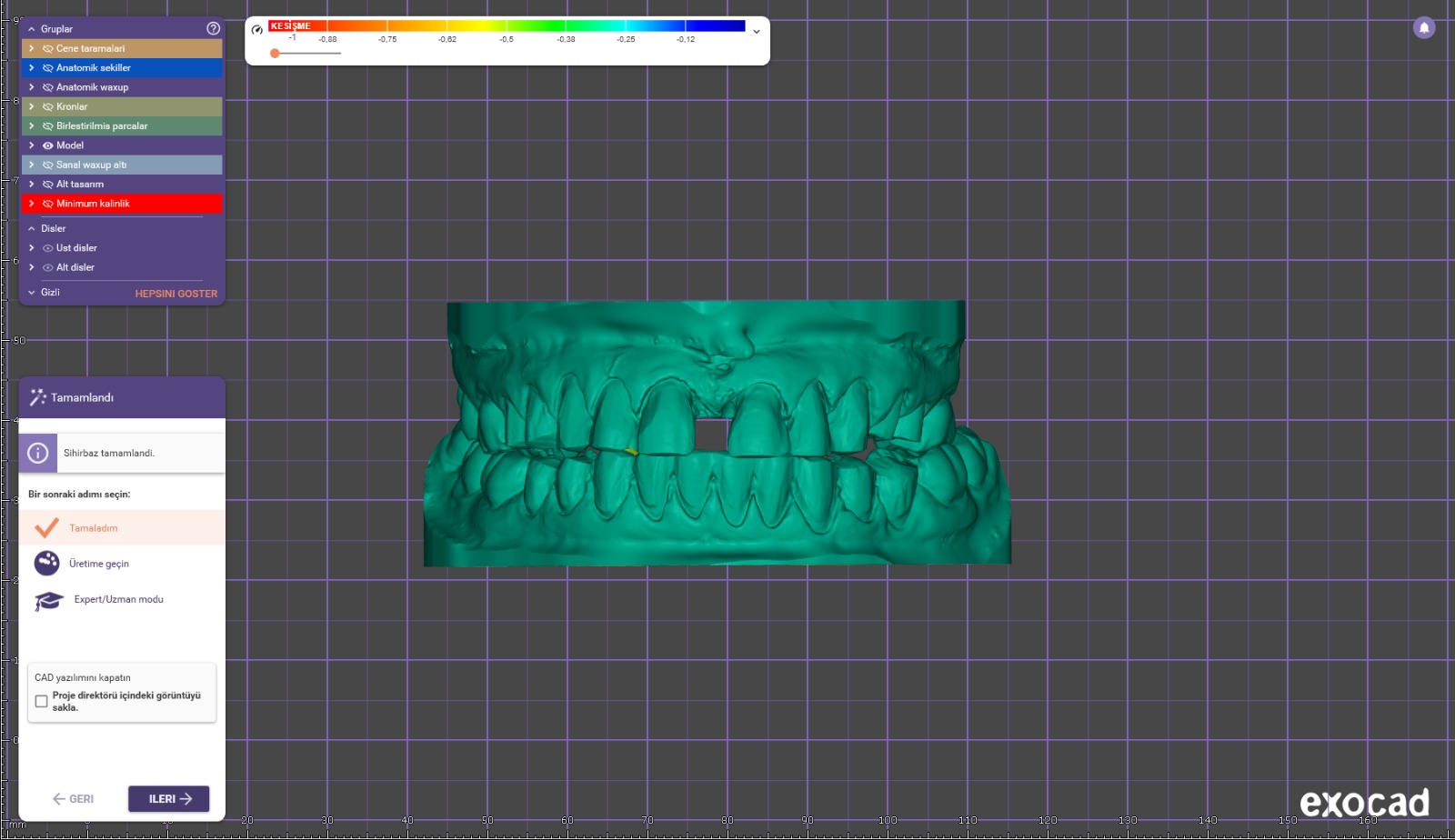The width and height of the screenshot is (1455, 840).
Task: Click the magic wand icon in Tamamlandı header
Action: click(x=37, y=397)
